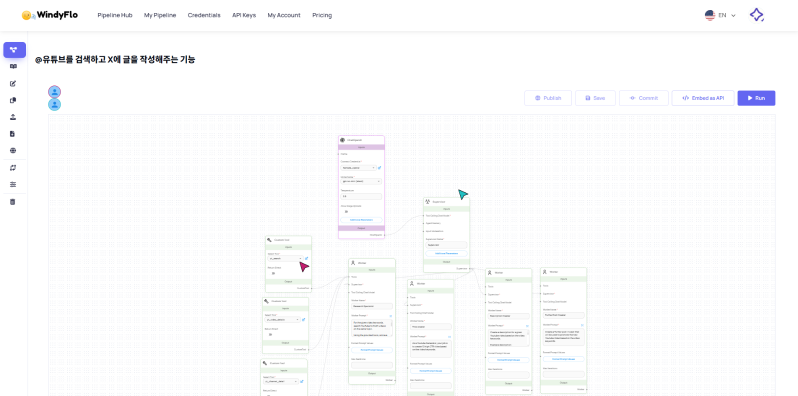Open Select Tool dropdown in middle Custom Tool node
This screenshot has width=798, height=396.
pos(282,320)
